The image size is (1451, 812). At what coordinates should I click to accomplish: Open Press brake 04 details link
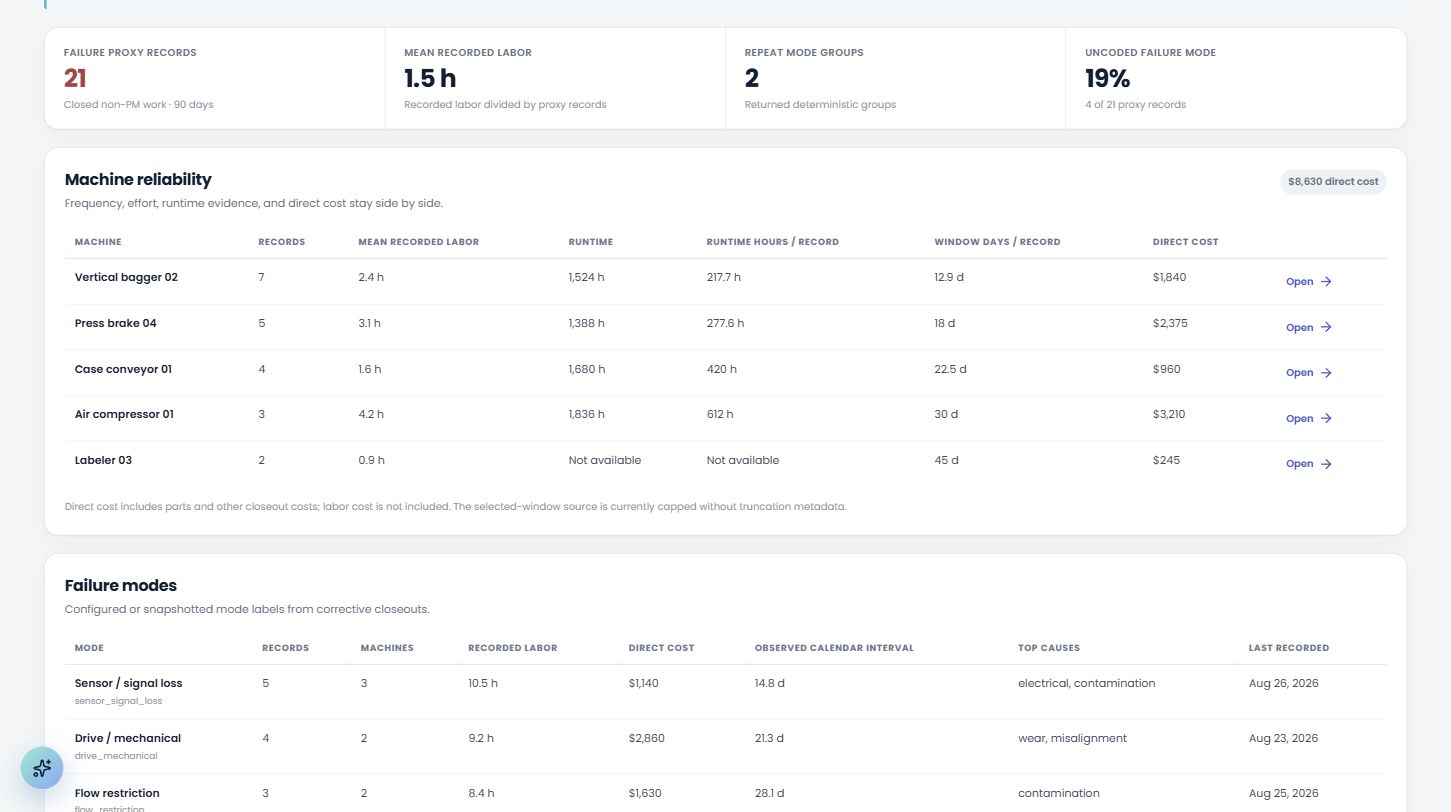click(1309, 327)
